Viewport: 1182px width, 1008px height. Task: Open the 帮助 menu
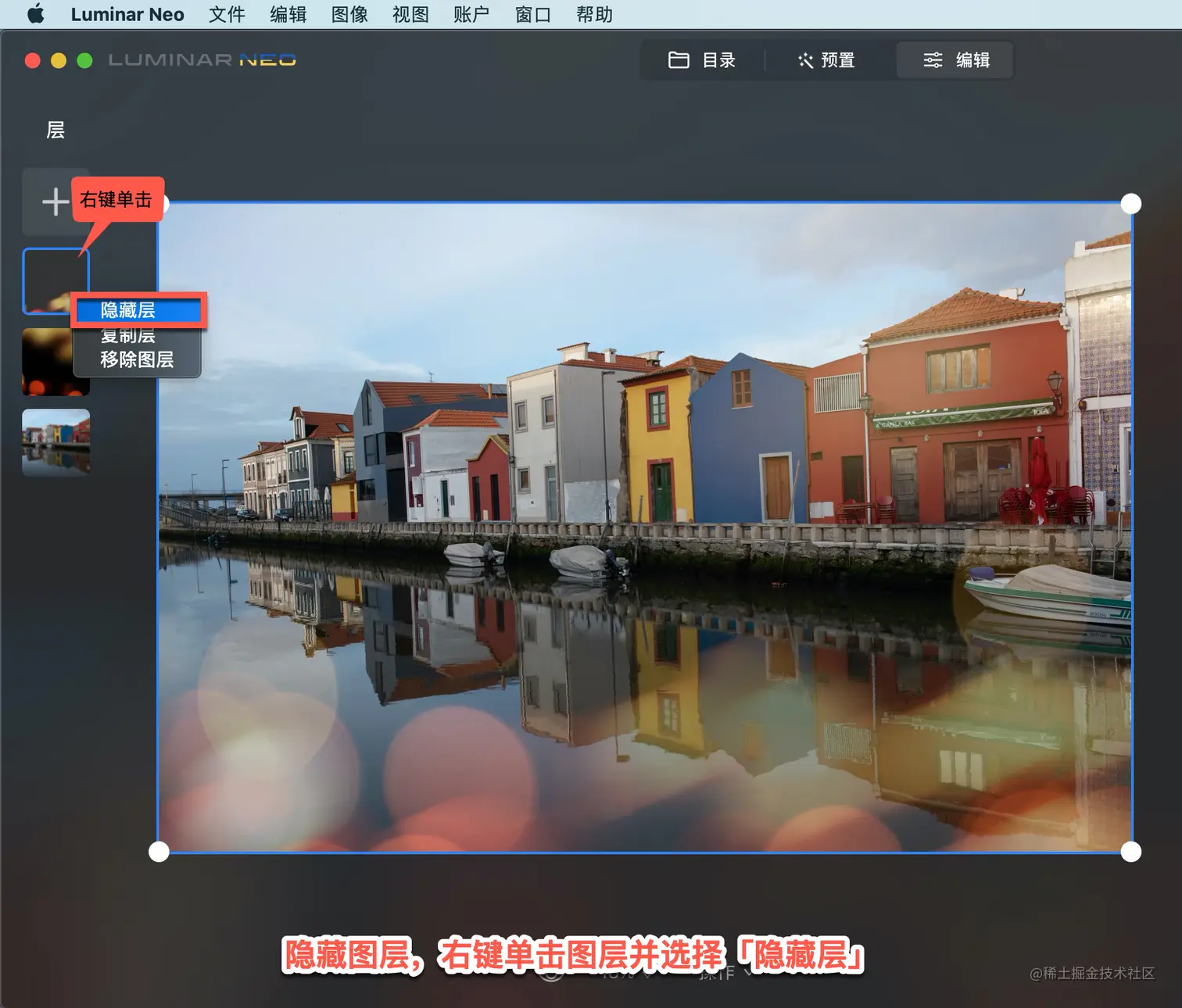tap(594, 14)
